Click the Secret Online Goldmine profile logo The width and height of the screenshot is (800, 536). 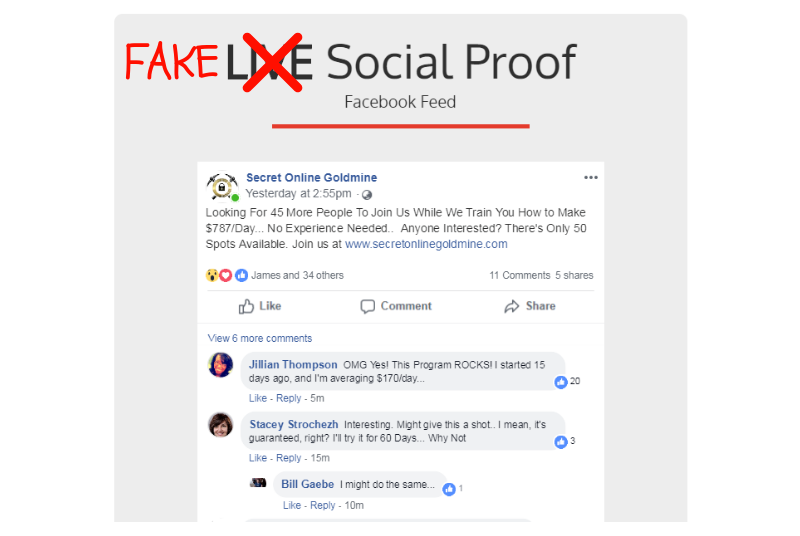coord(222,187)
